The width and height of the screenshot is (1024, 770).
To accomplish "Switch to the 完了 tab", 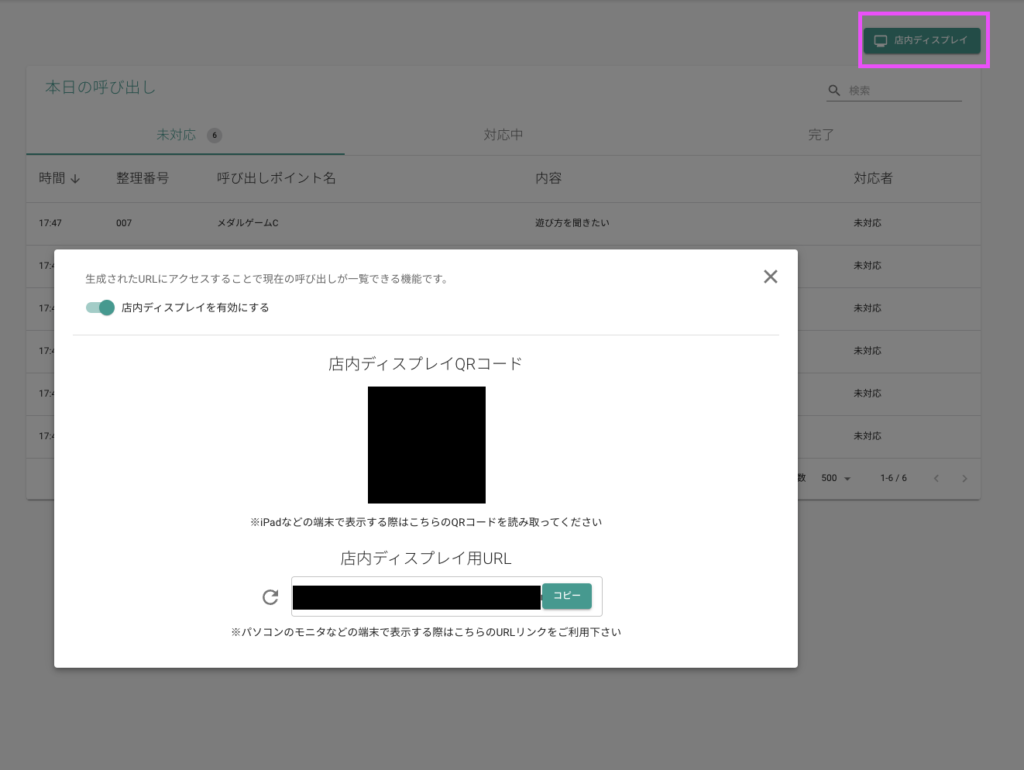I will coord(821,135).
